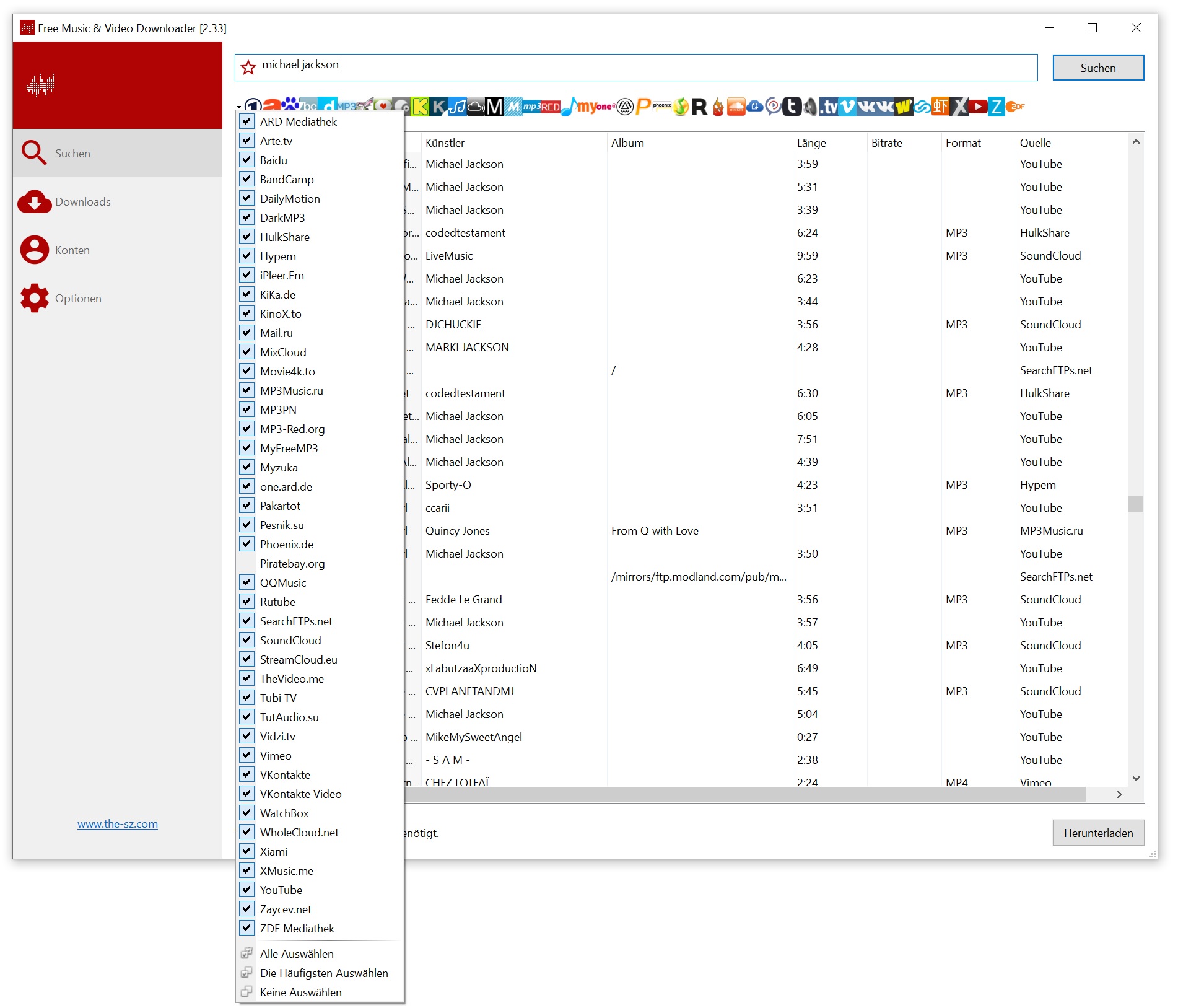Click the Vidzi .tv icon

(829, 107)
